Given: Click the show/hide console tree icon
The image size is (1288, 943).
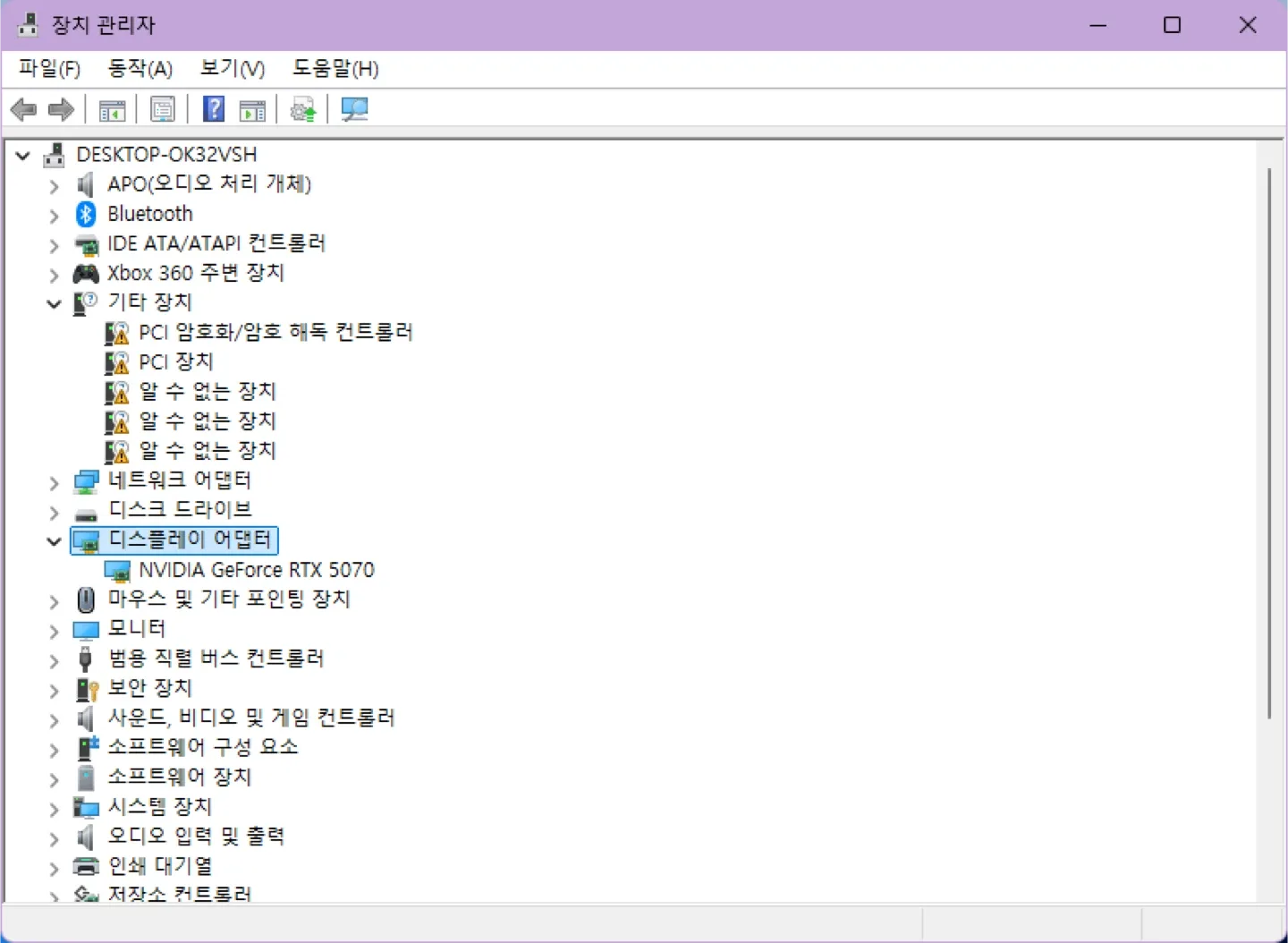Looking at the screenshot, I should click(112, 110).
